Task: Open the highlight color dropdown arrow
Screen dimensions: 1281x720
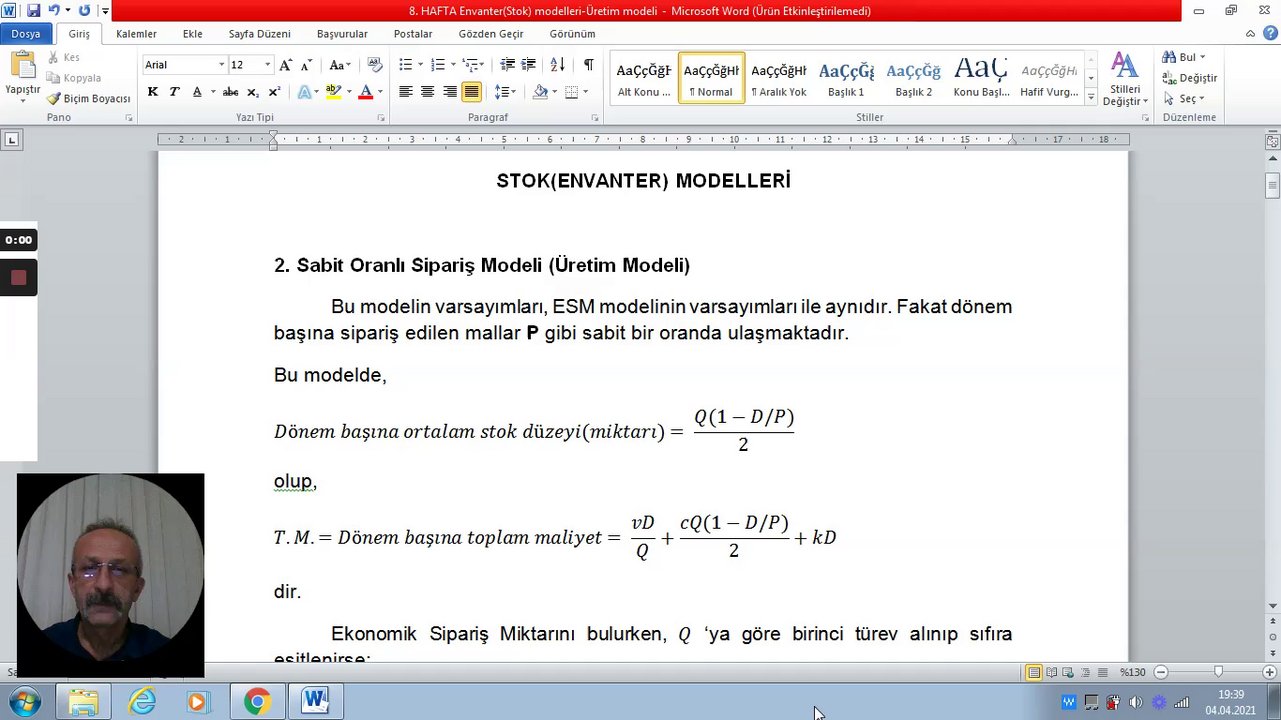Action: pyautogui.click(x=349, y=92)
